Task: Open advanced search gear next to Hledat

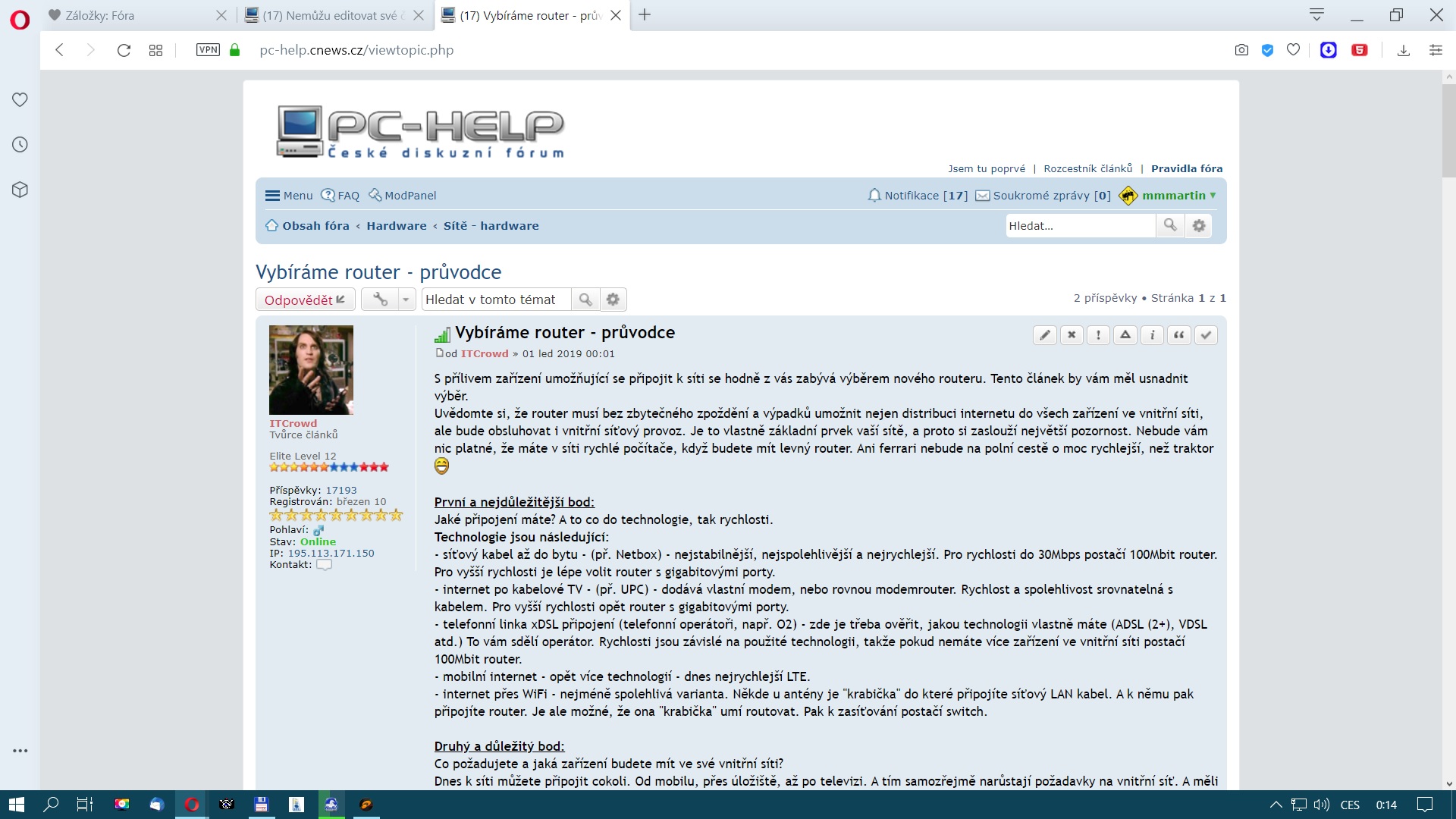Action: 1199,225
